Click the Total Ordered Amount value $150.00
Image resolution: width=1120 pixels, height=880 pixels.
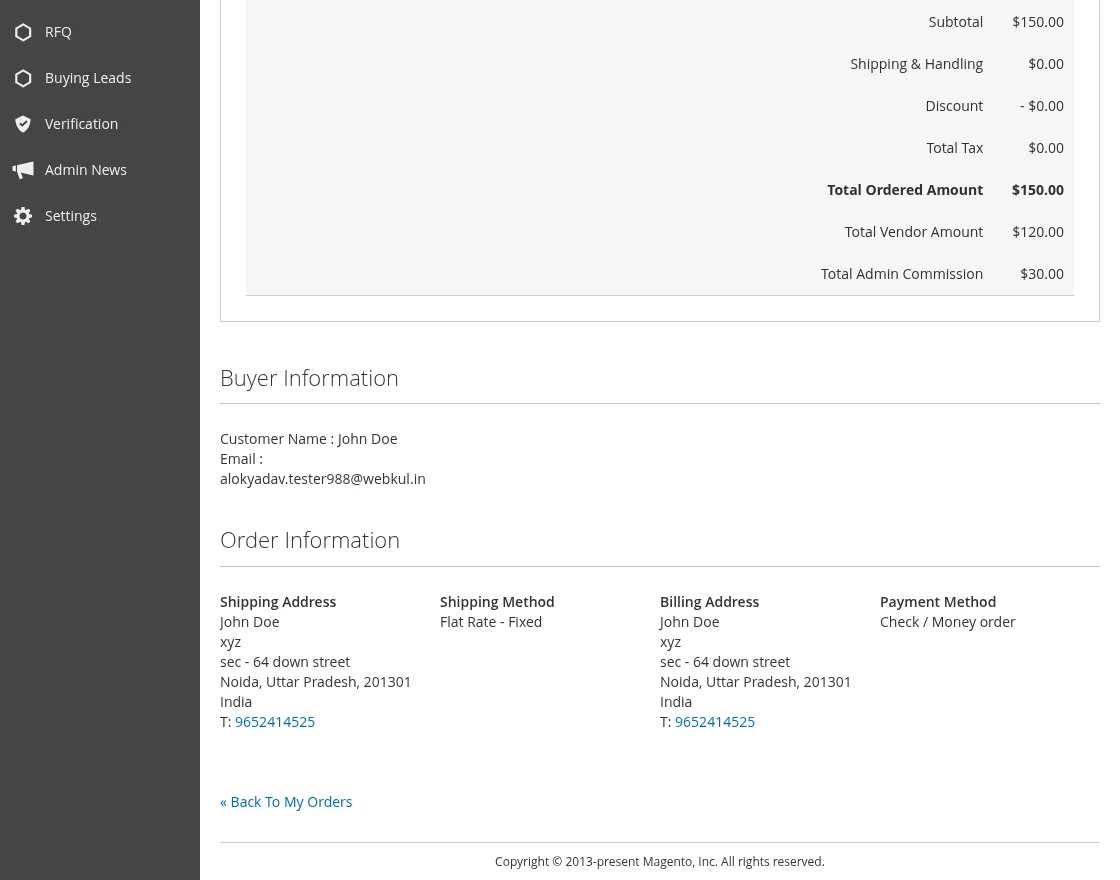[x=1037, y=190]
